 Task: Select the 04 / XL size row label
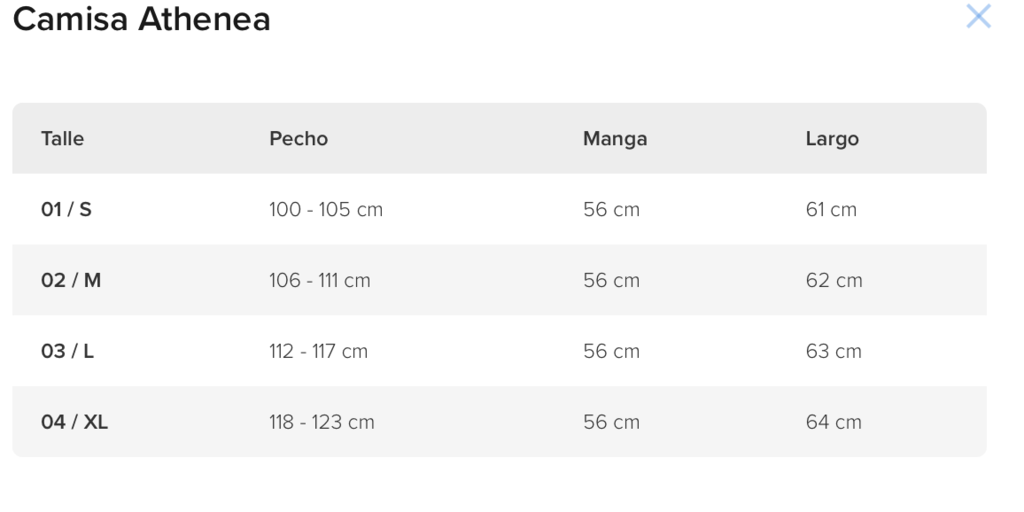(74, 422)
